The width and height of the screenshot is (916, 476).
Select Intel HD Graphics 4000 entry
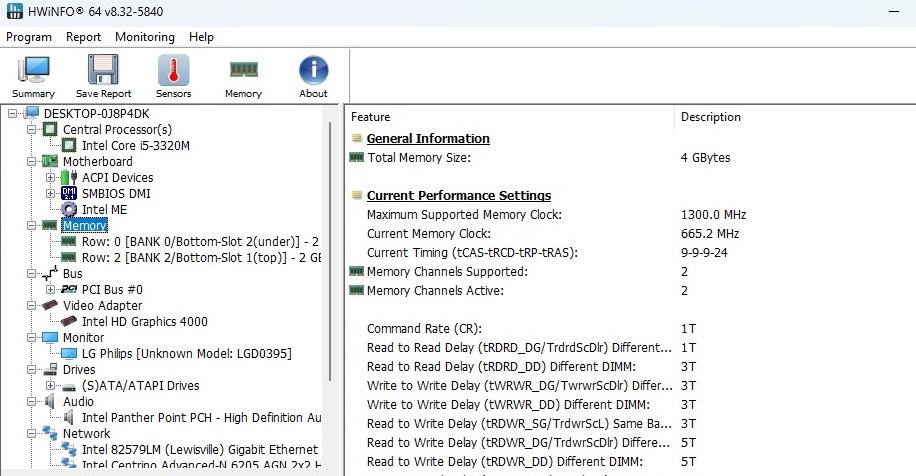pos(144,322)
